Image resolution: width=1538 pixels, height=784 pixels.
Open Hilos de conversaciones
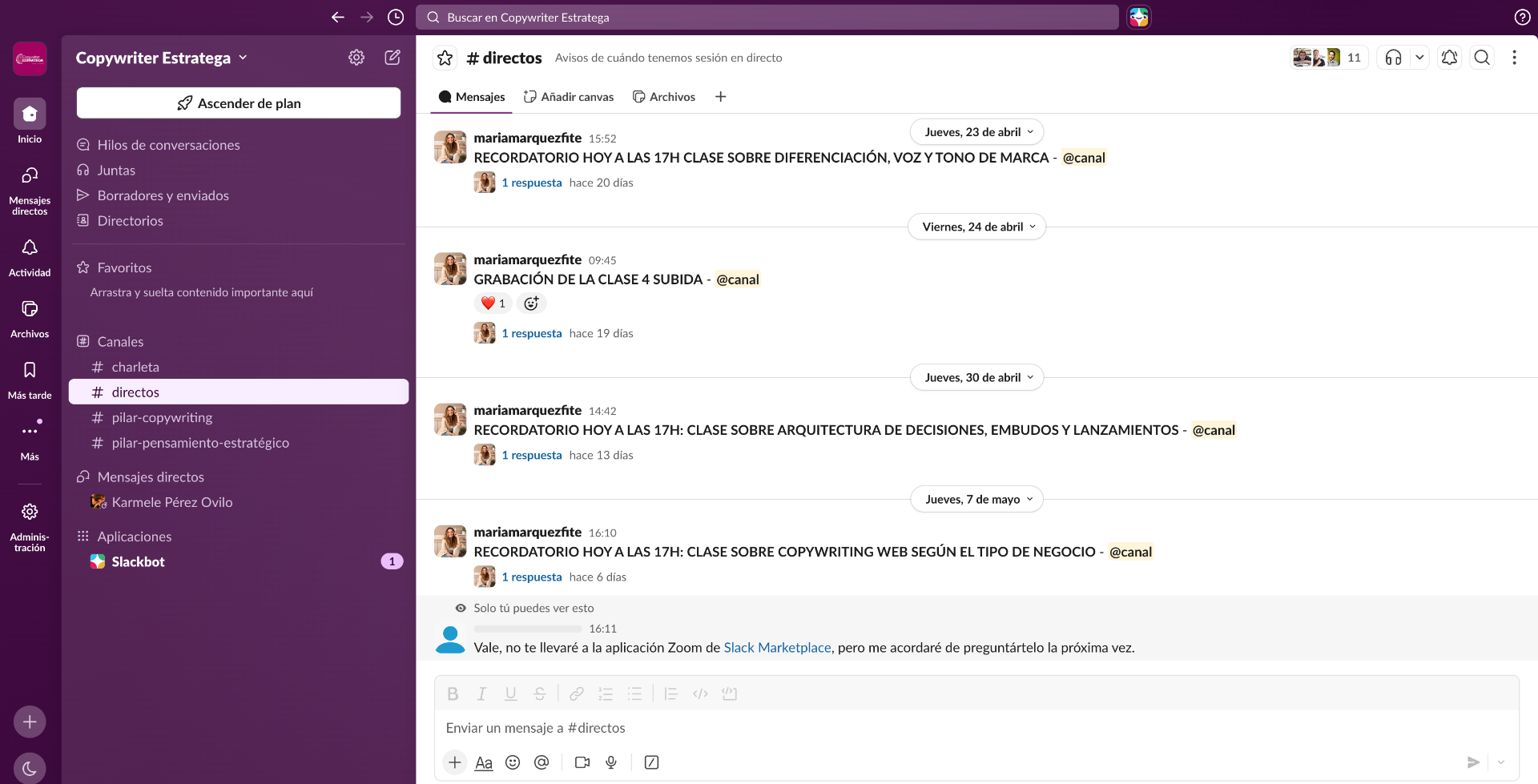click(x=239, y=145)
